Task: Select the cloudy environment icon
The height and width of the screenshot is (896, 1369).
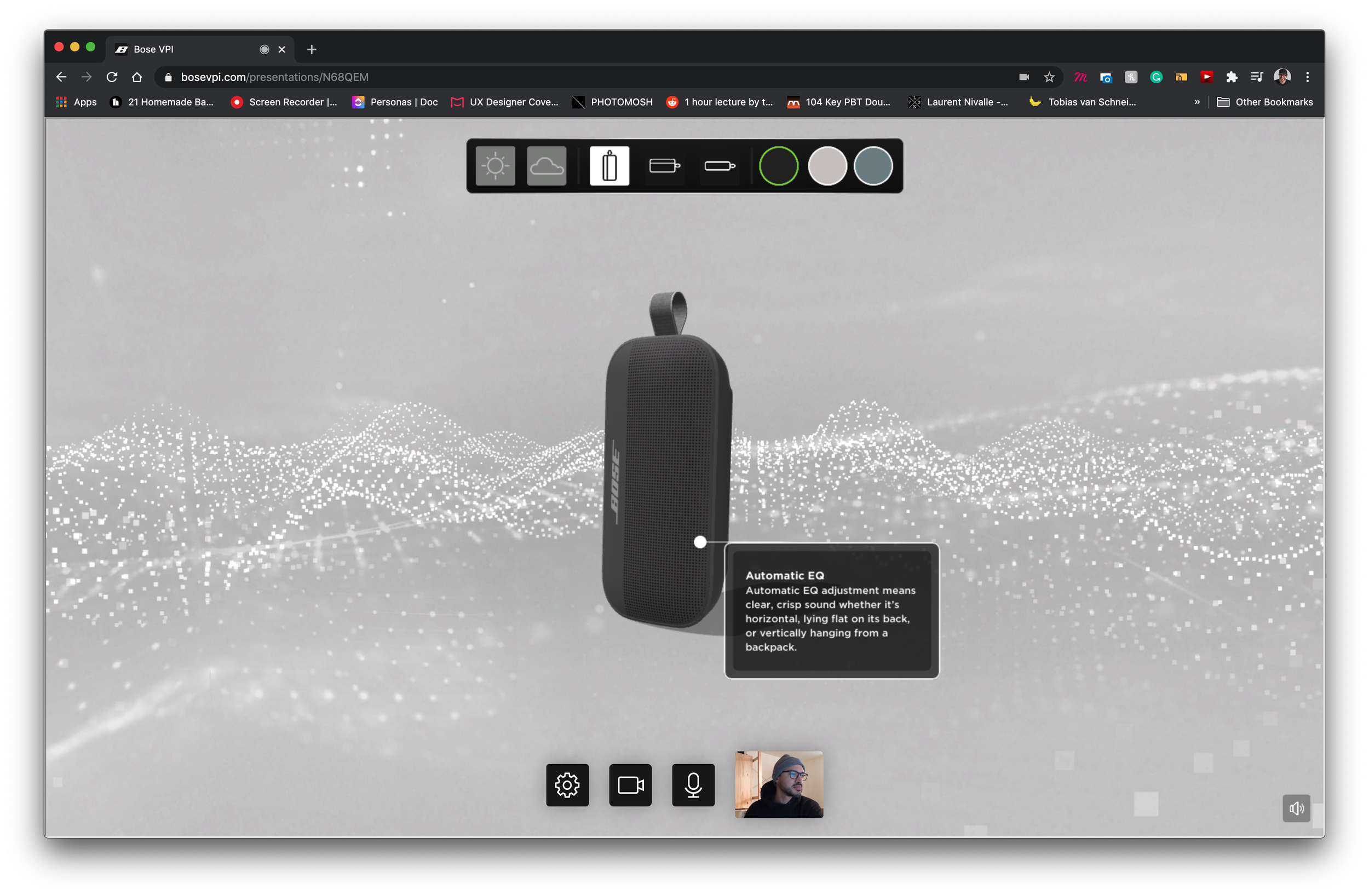Action: (x=546, y=166)
